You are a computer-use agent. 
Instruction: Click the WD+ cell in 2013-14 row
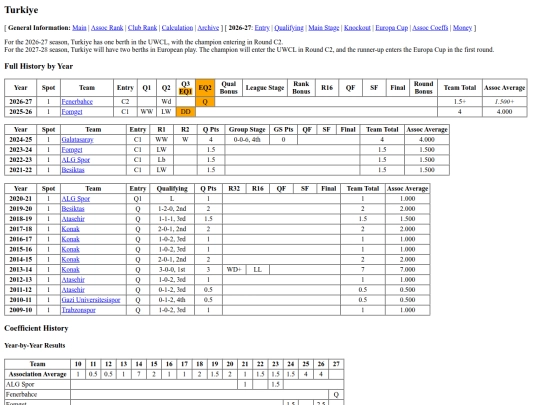(x=234, y=269)
